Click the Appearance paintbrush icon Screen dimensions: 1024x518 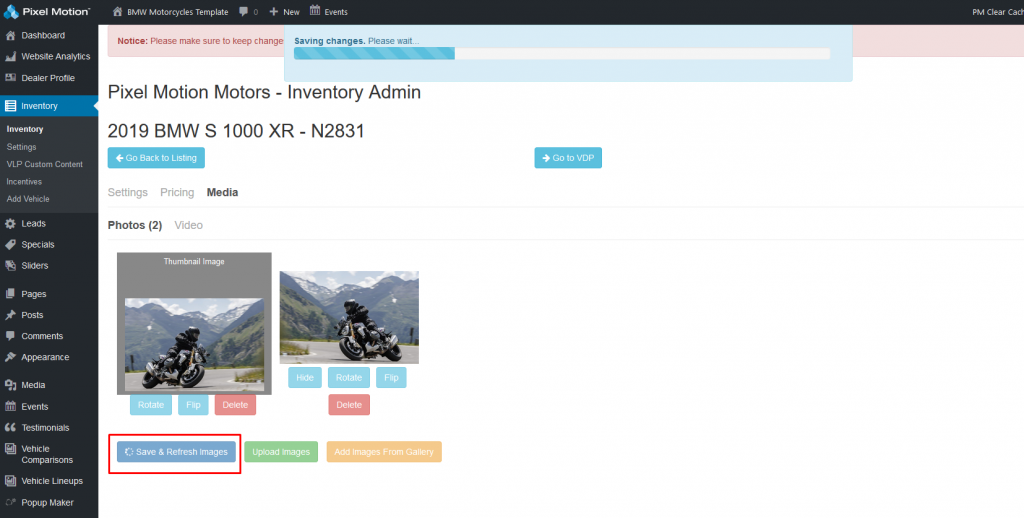point(10,357)
